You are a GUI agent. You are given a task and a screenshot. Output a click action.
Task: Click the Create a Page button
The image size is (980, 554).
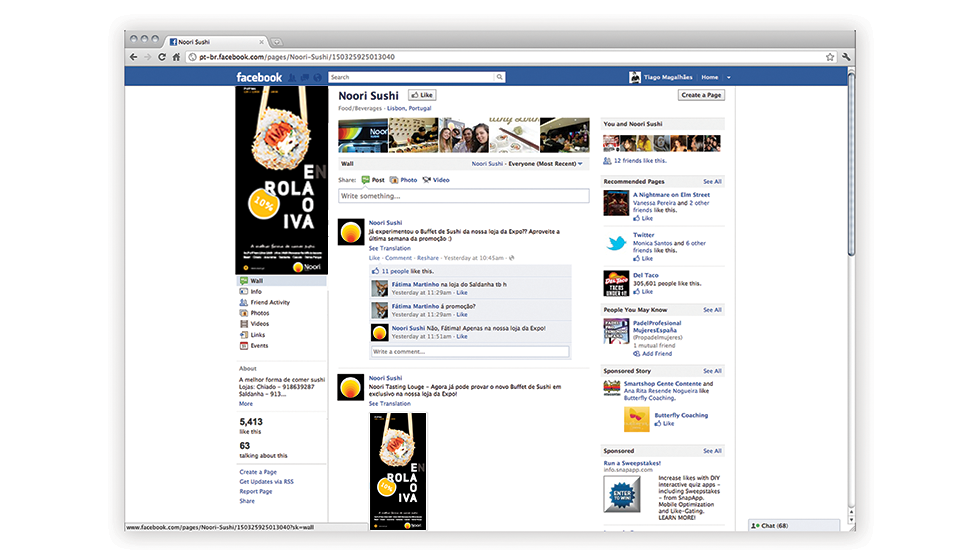click(701, 95)
